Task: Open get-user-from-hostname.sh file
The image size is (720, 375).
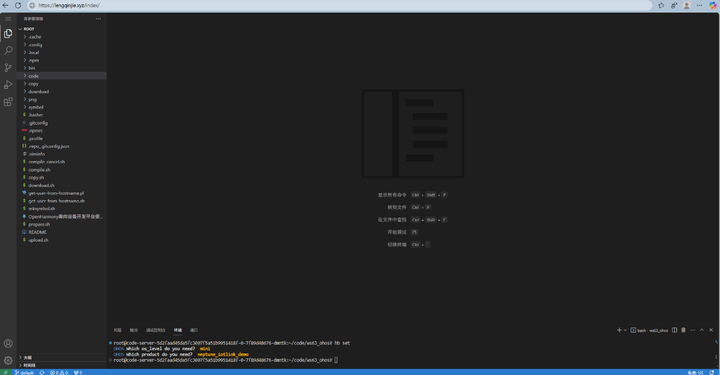Action: [x=62, y=201]
